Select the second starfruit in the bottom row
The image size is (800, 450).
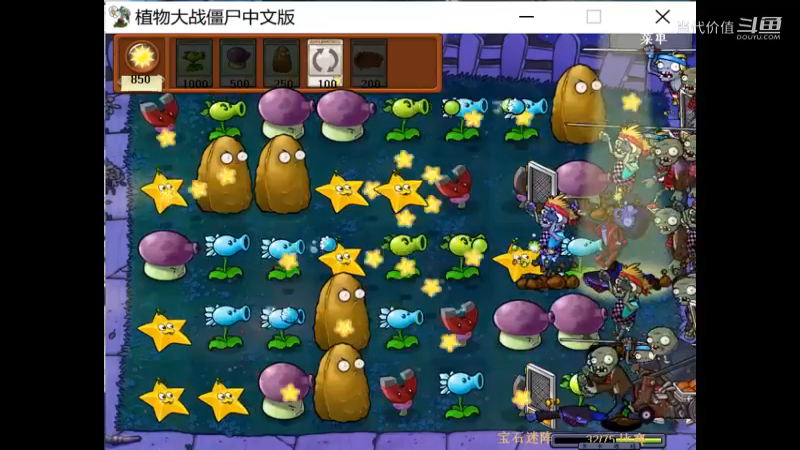tap(223, 400)
